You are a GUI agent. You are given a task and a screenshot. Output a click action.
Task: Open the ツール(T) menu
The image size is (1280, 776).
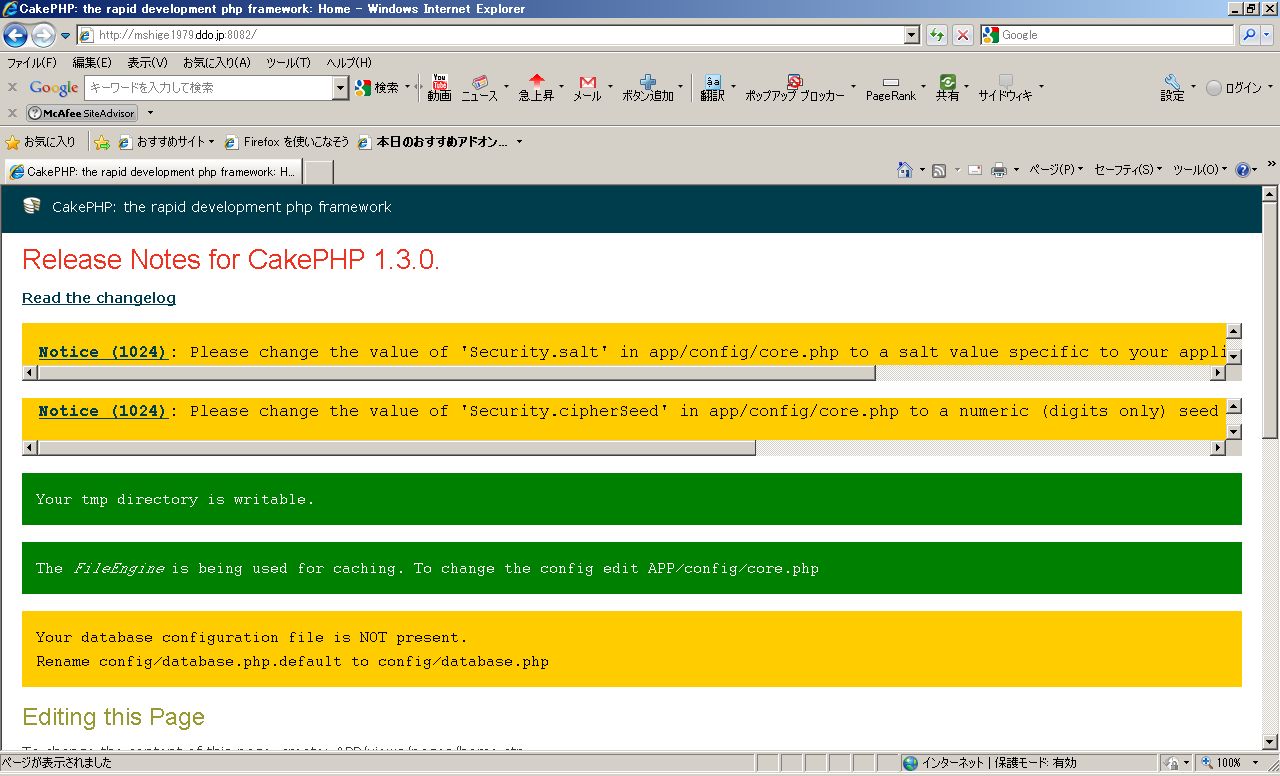point(288,62)
